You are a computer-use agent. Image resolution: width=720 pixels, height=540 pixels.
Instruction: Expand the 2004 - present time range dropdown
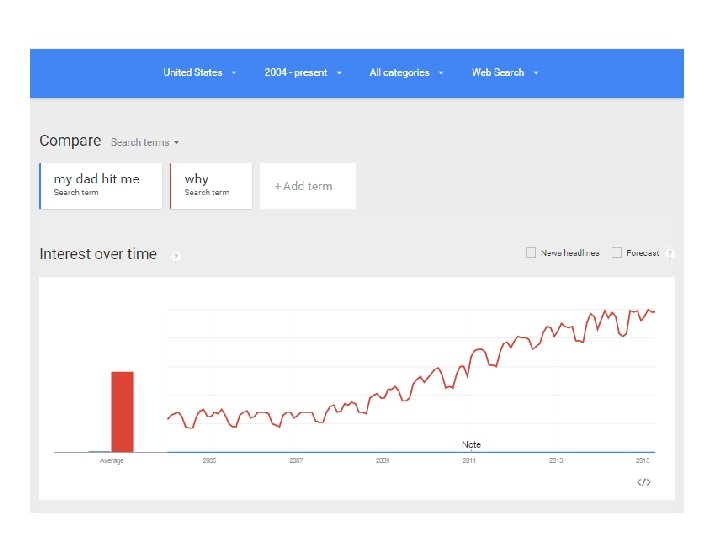(302, 72)
